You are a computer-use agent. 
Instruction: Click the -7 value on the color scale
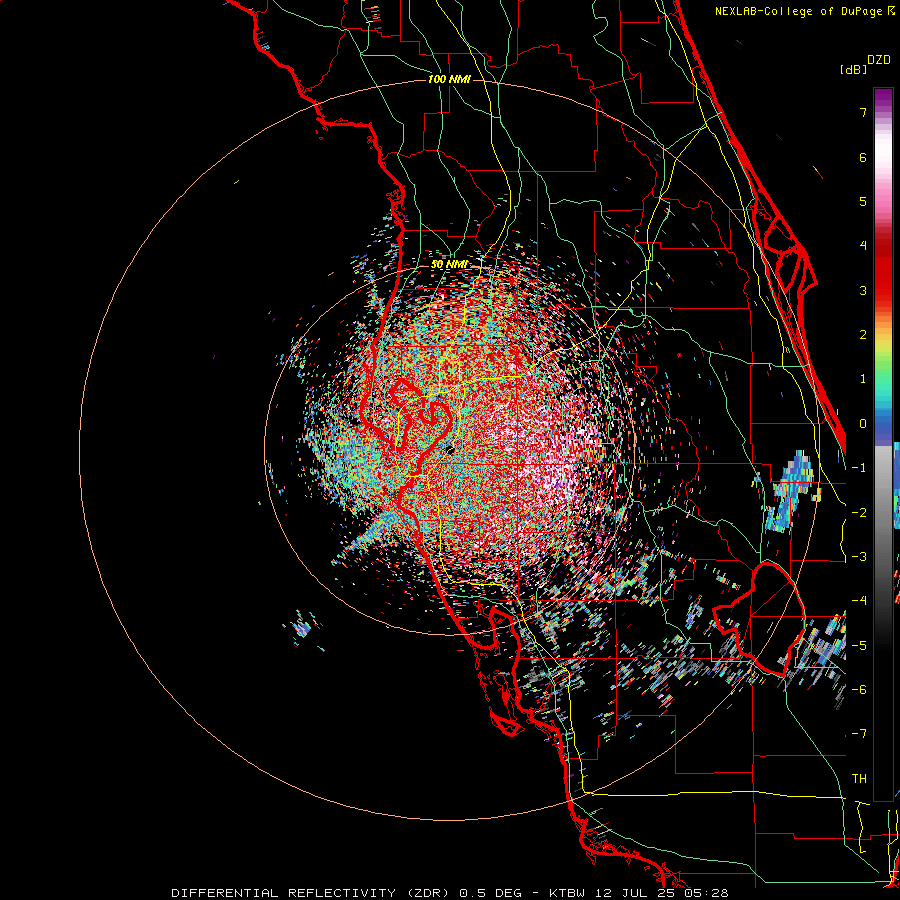point(859,734)
